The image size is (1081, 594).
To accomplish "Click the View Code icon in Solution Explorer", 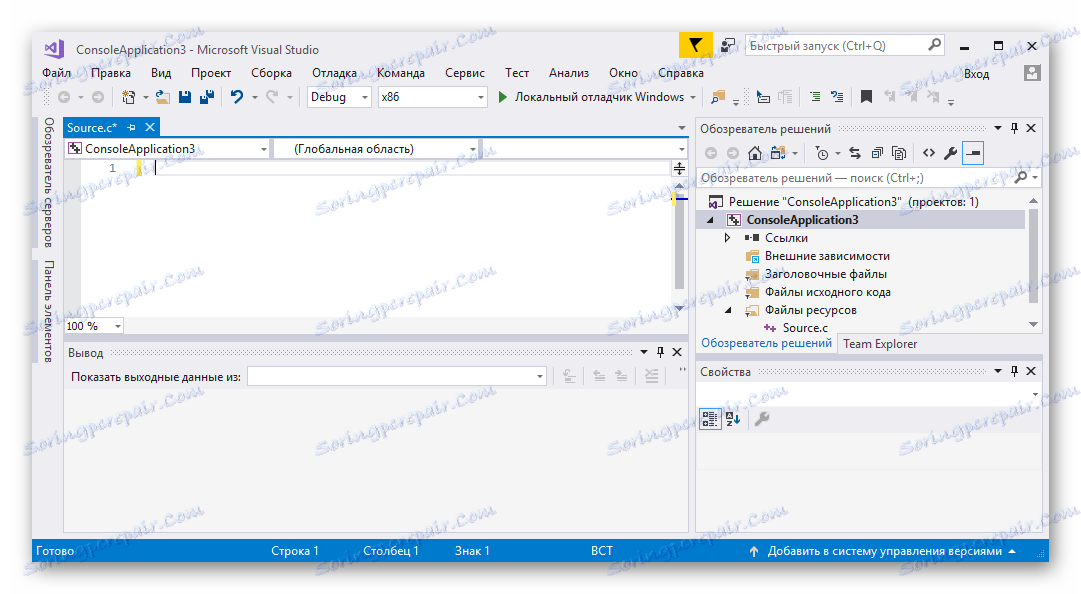I will click(x=929, y=152).
